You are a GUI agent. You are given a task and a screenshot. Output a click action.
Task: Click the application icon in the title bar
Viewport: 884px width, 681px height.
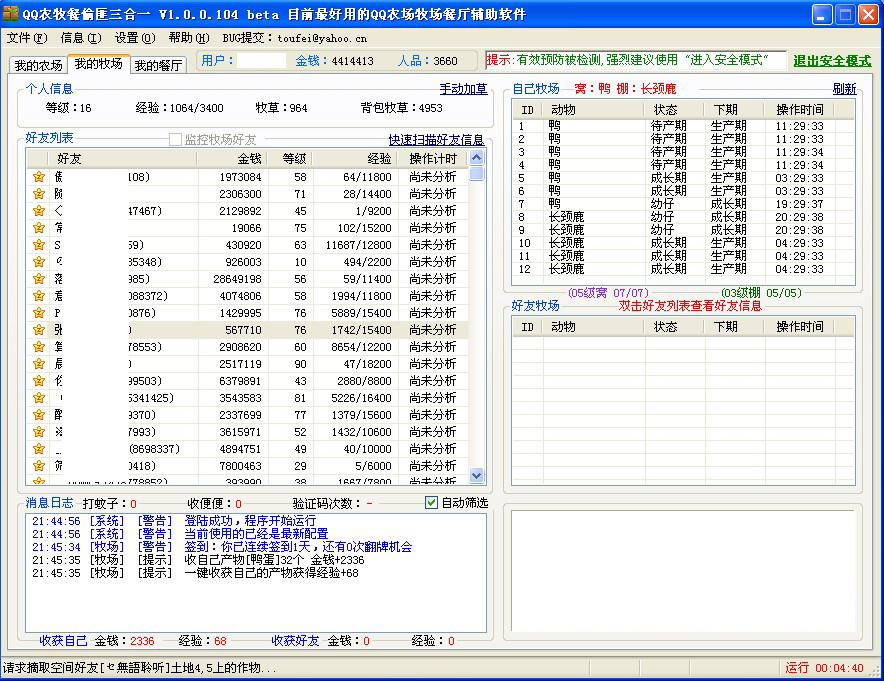tap(11, 14)
